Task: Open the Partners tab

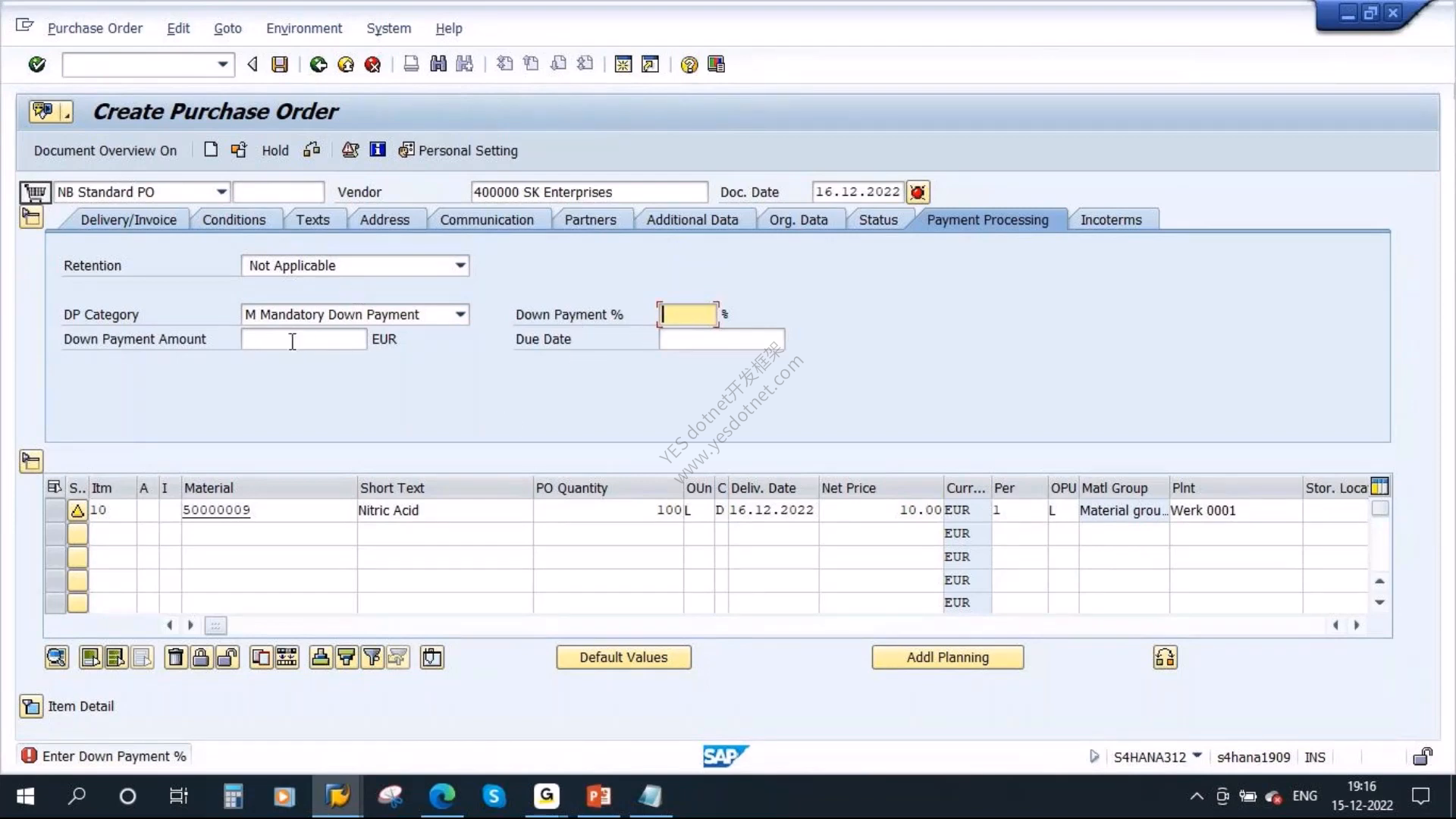Action: click(590, 220)
